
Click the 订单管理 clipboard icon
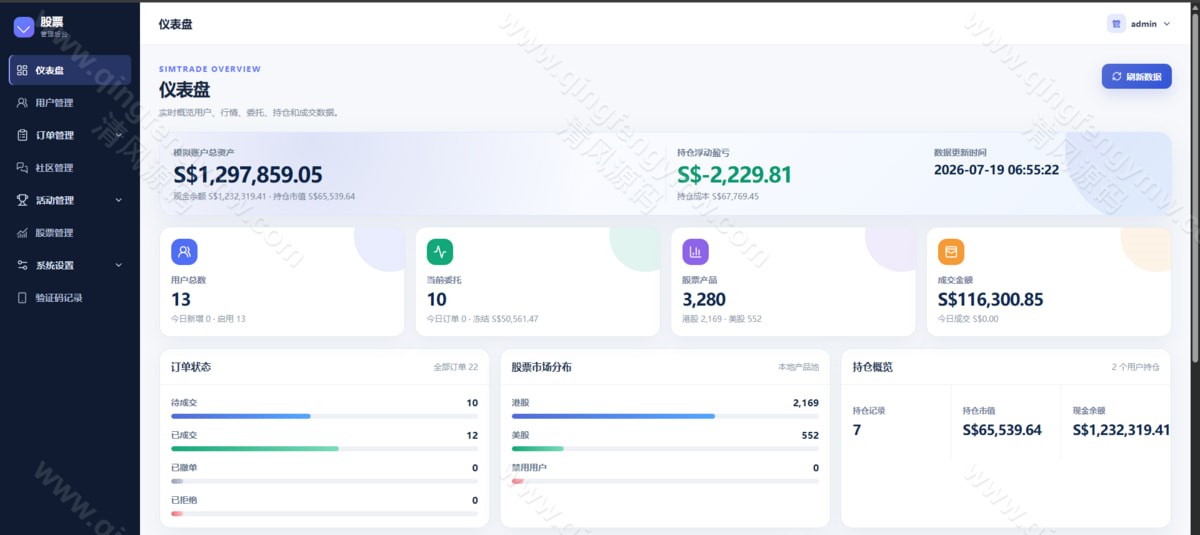[x=22, y=135]
